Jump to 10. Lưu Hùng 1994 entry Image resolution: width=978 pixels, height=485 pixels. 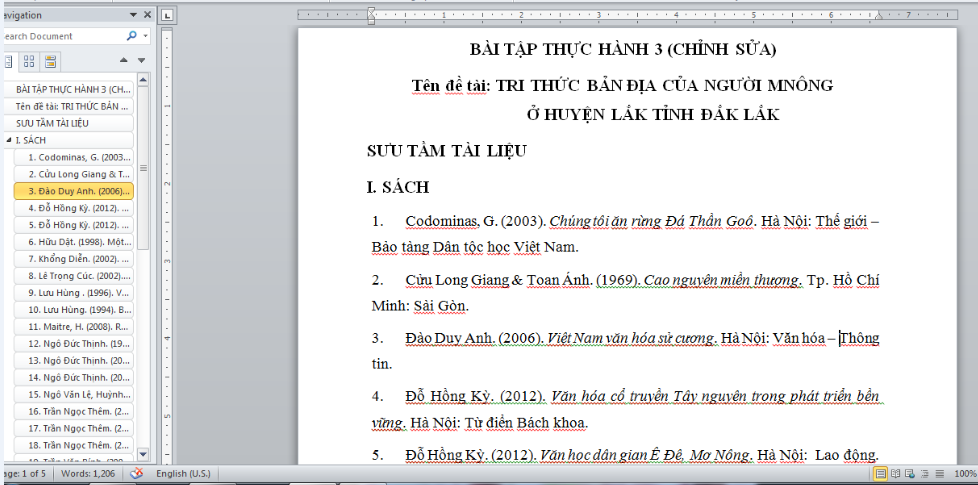74,309
